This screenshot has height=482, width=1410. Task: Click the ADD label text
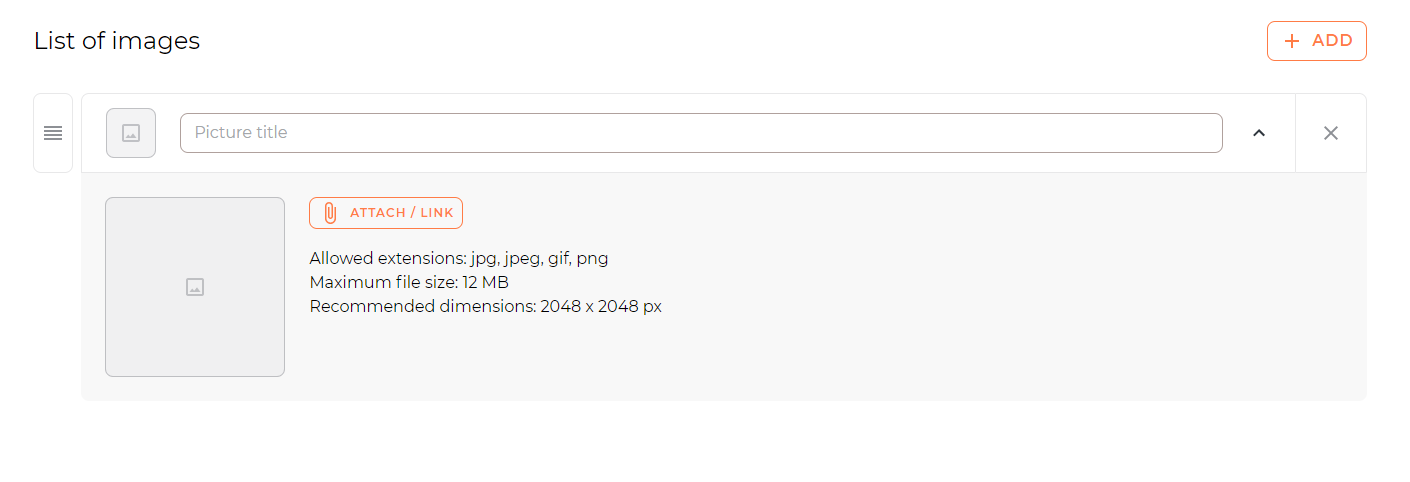[x=1332, y=41]
